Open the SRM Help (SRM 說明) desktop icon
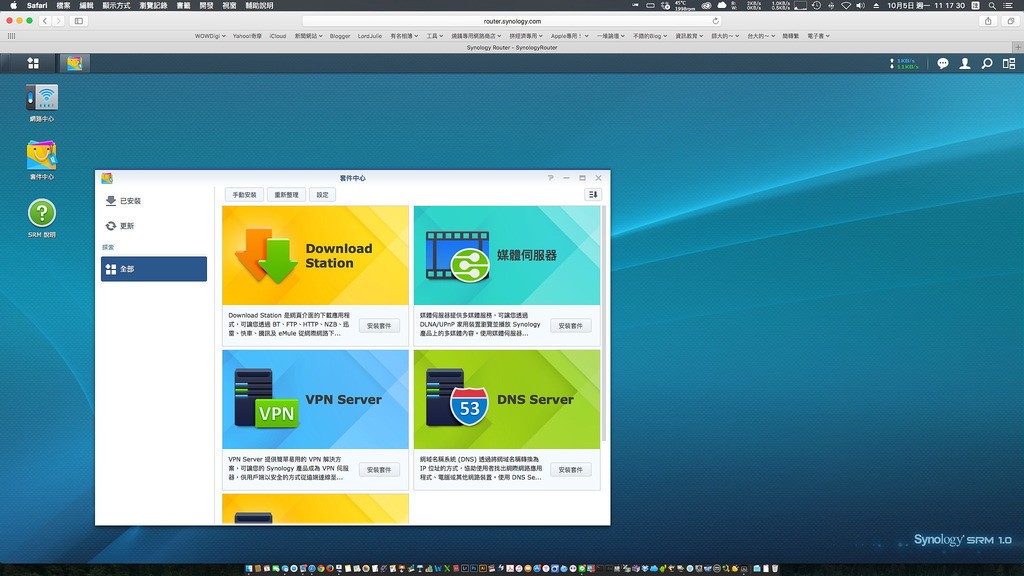This screenshot has width=1024, height=576. pos(42,218)
